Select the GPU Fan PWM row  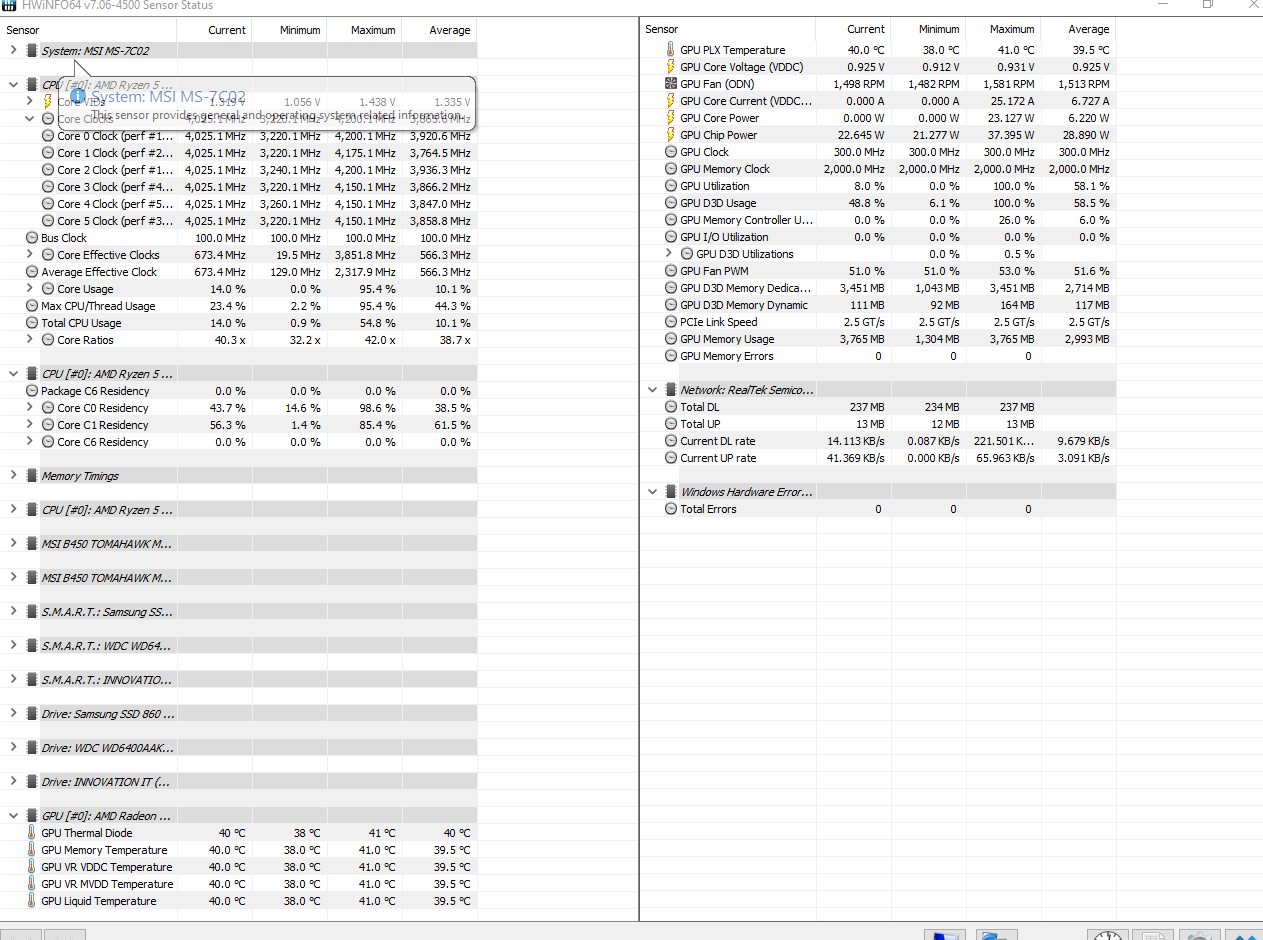(x=878, y=271)
